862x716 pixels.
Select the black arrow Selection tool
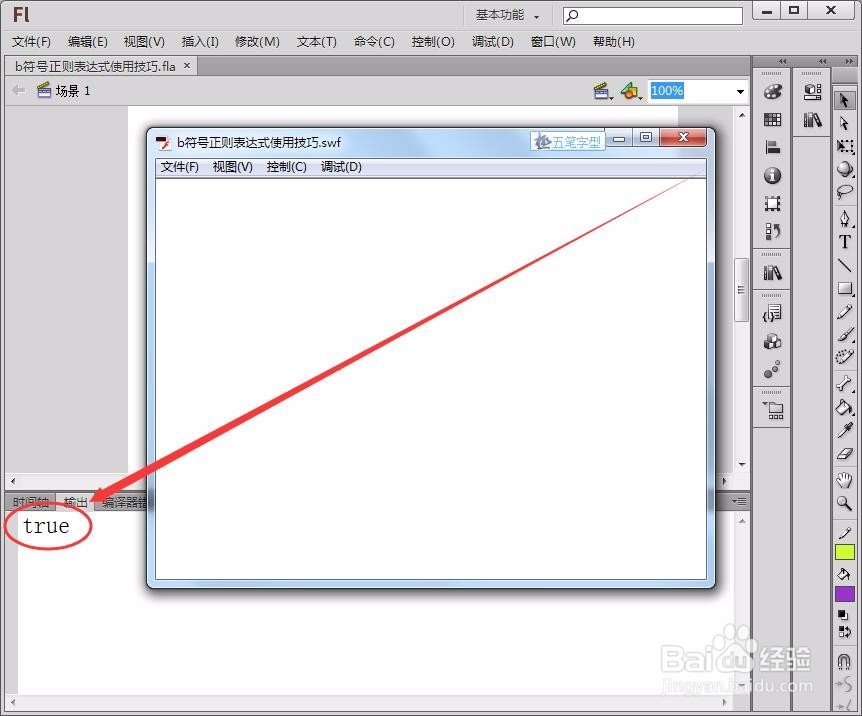844,100
